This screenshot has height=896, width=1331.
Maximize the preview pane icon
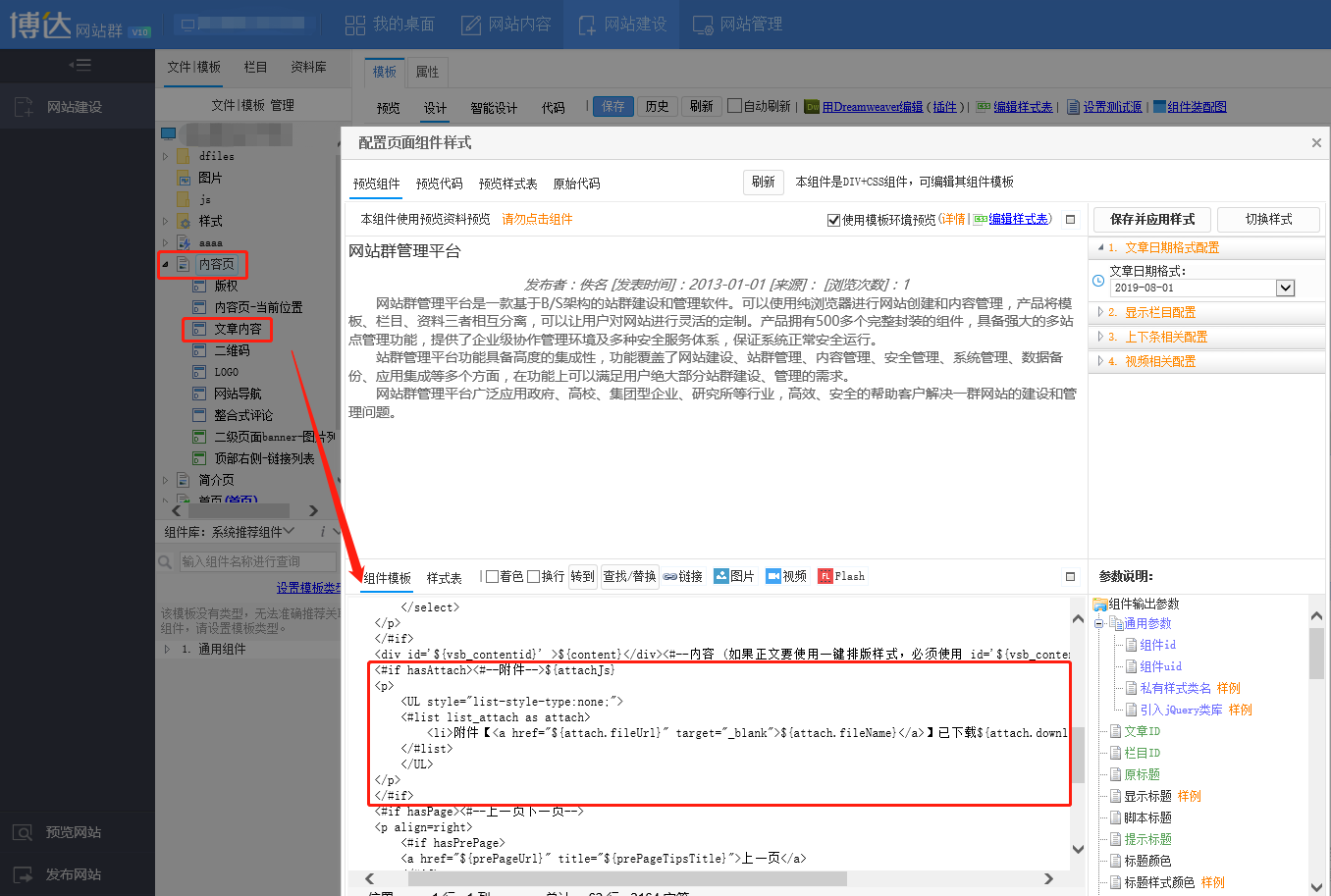click(1070, 220)
